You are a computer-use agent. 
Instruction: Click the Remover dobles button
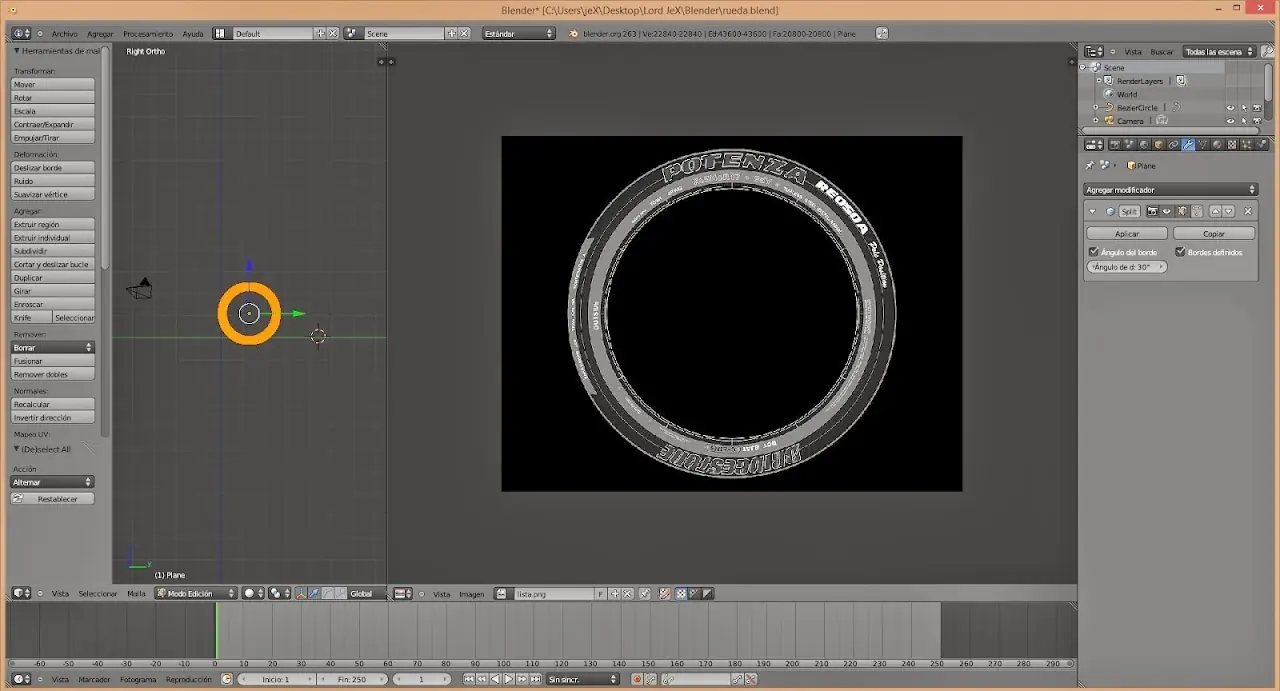[52, 374]
